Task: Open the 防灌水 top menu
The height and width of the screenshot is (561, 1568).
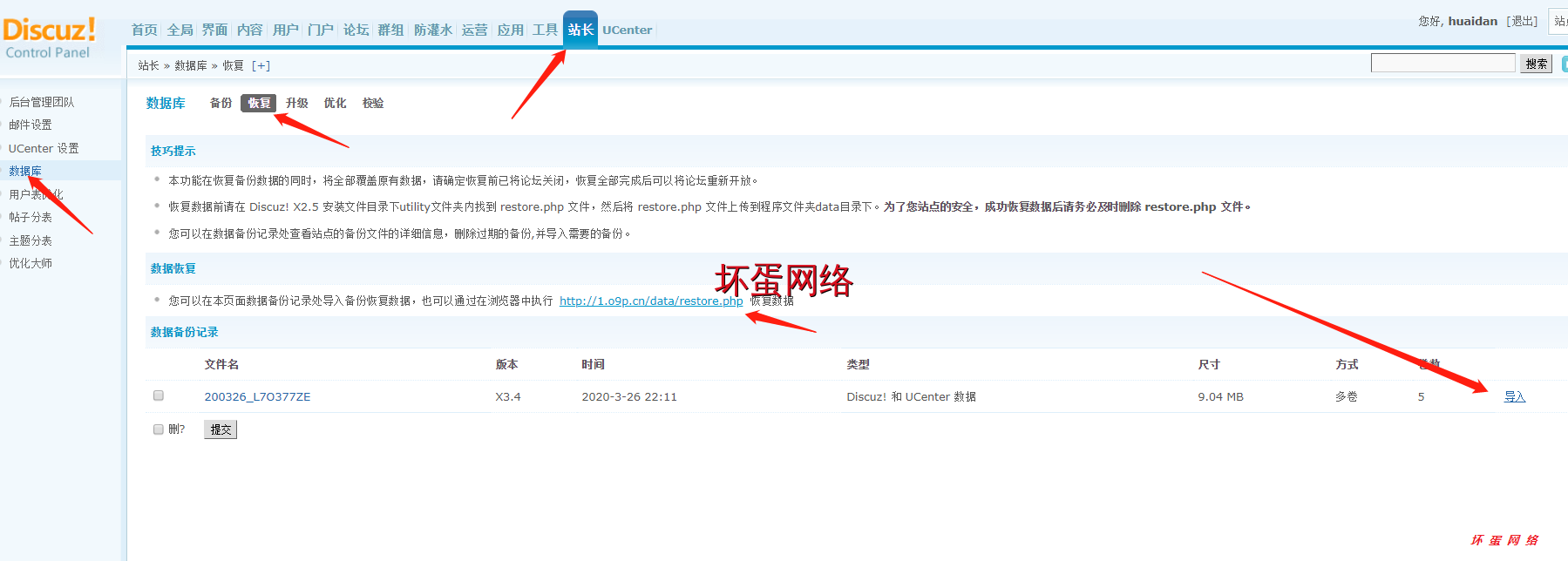Action: 433,30
